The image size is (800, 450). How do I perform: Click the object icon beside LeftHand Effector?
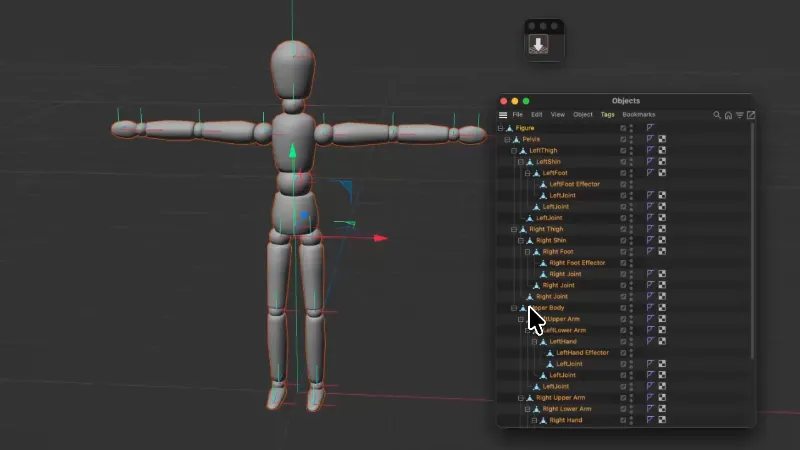pyautogui.click(x=550, y=353)
